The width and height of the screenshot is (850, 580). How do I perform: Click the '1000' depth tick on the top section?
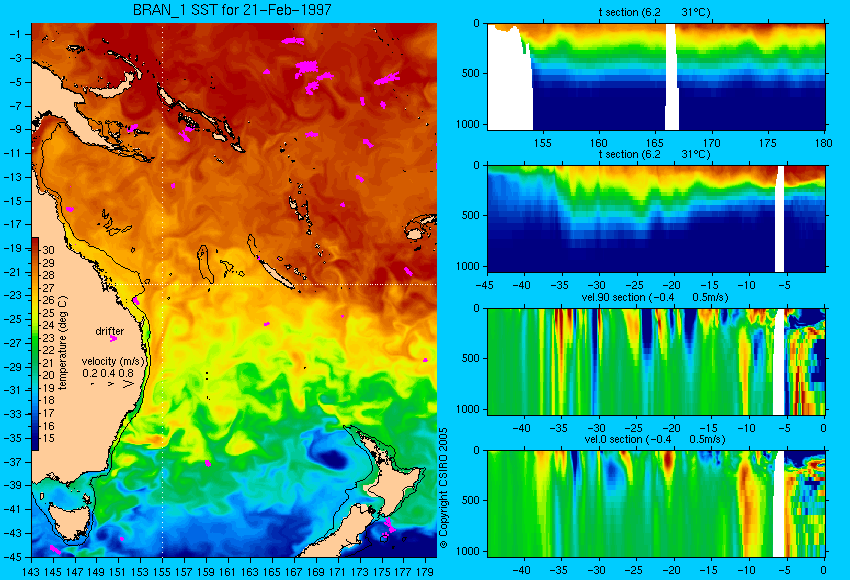coord(468,124)
